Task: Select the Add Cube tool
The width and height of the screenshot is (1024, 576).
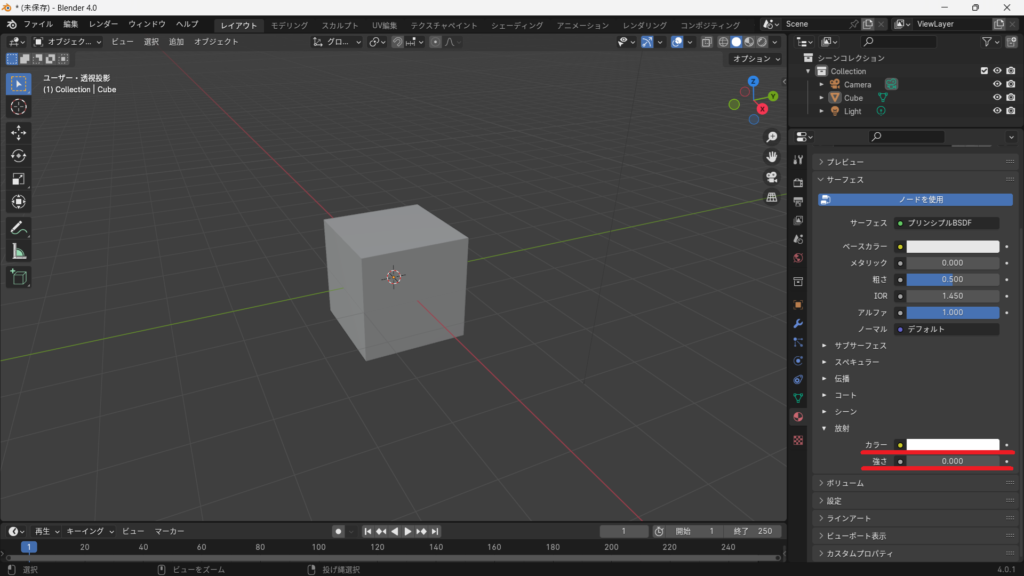Action: (x=18, y=277)
